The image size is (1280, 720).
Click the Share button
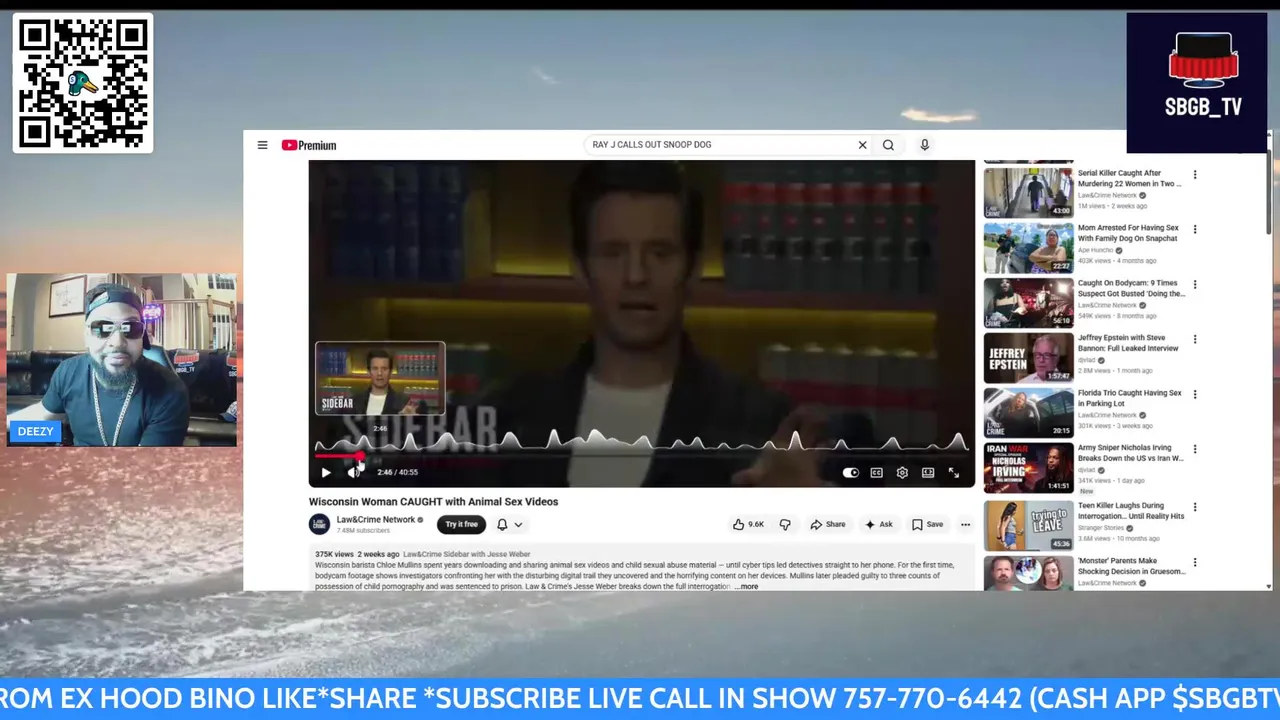(828, 524)
